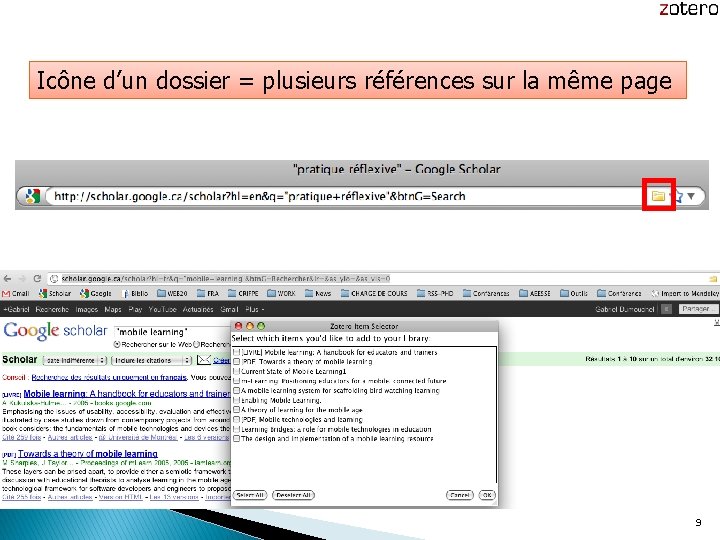Open the RSS-PHD bookmark folder
This screenshot has width=720, height=540.
tap(435, 293)
